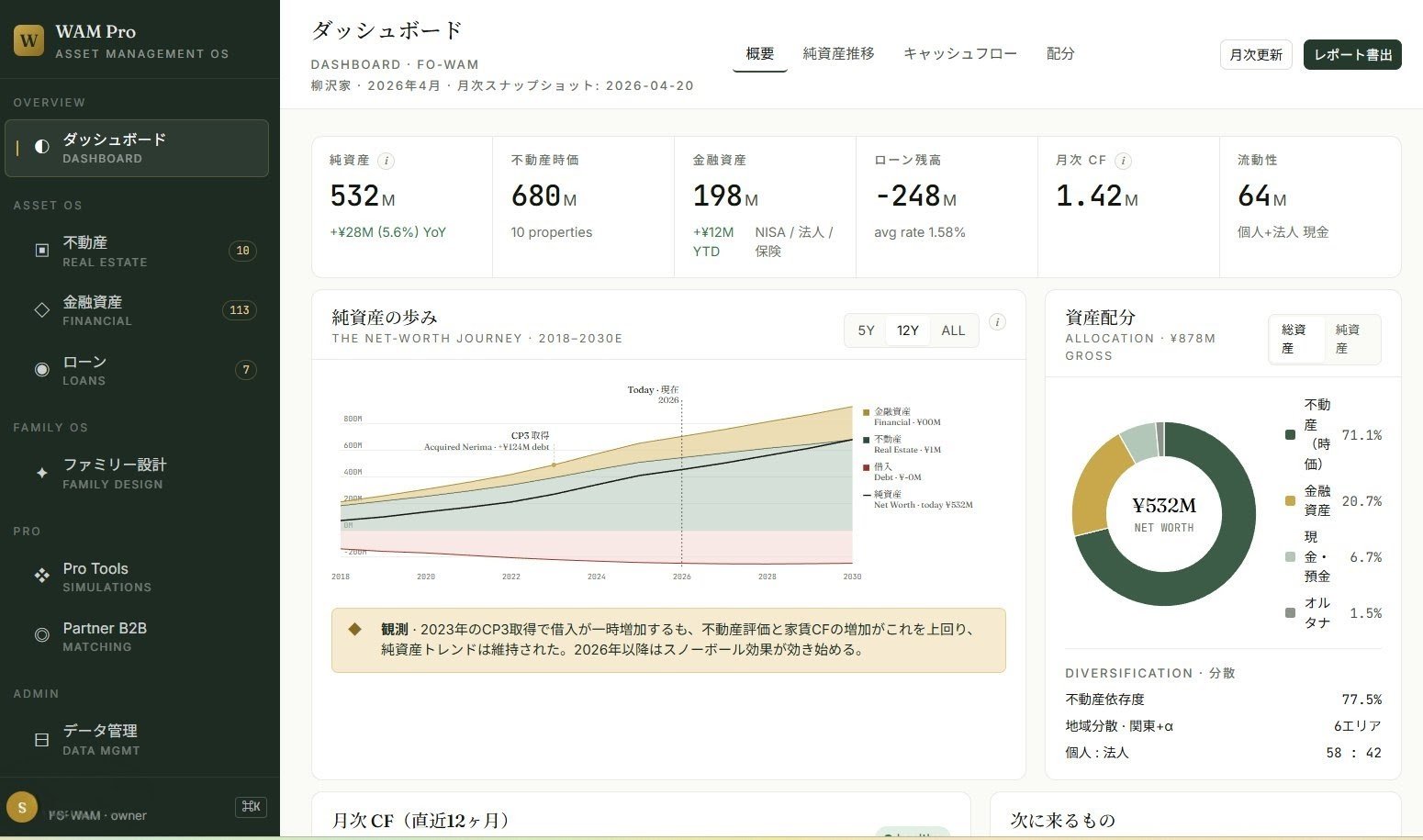
Task: Click the Partner B2B matching icon
Action: pos(41,635)
